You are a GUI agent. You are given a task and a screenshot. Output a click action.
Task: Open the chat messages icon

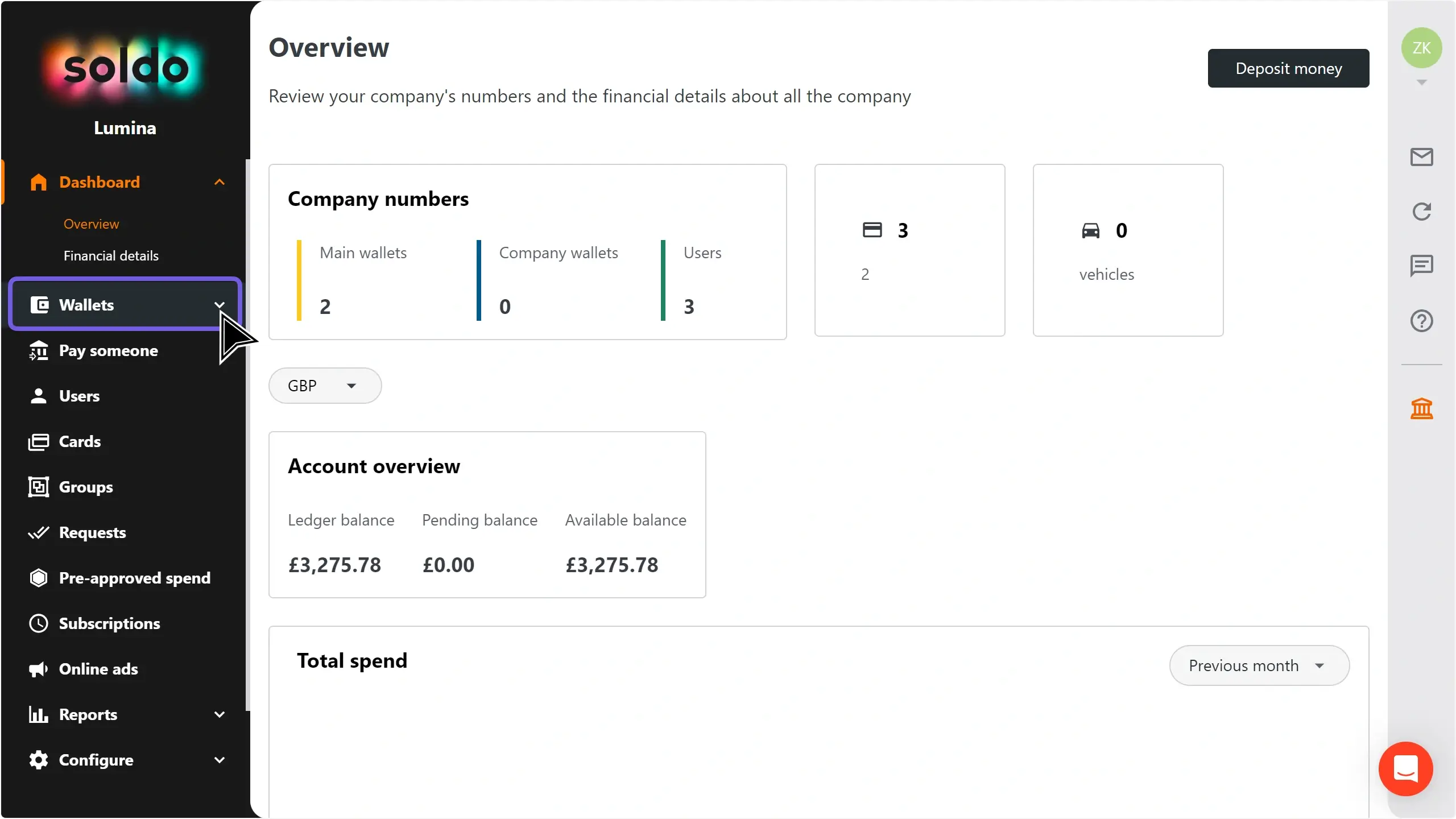pos(1421,266)
